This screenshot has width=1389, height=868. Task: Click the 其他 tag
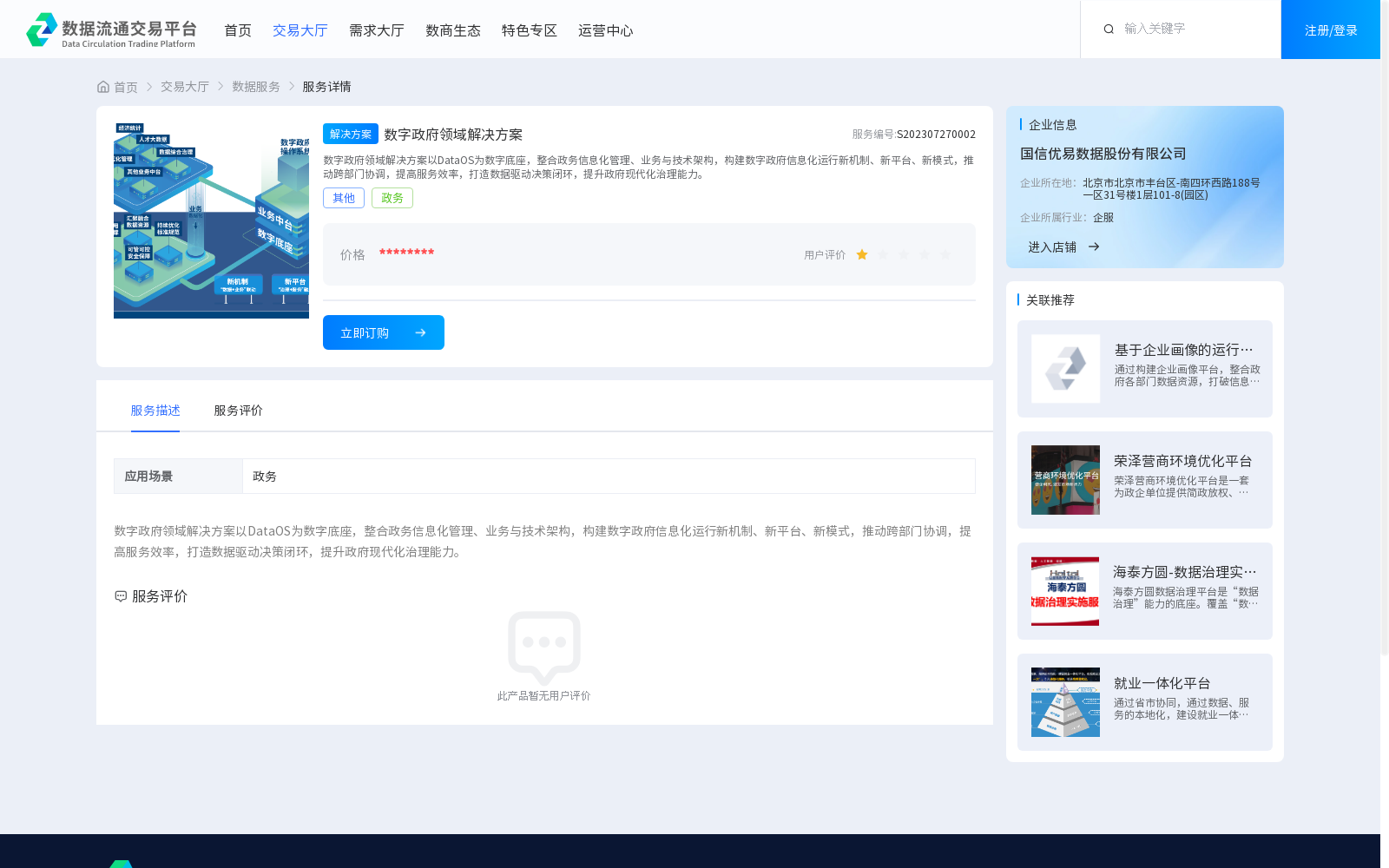(344, 198)
